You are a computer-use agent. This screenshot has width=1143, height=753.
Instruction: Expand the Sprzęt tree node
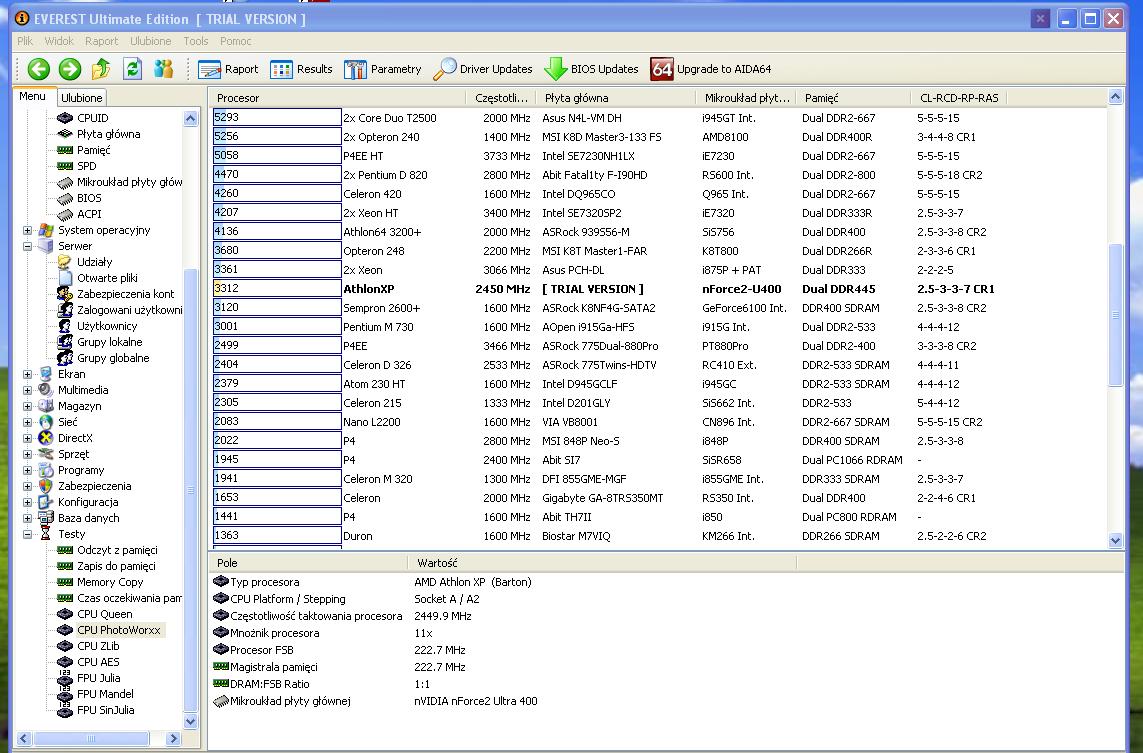28,454
